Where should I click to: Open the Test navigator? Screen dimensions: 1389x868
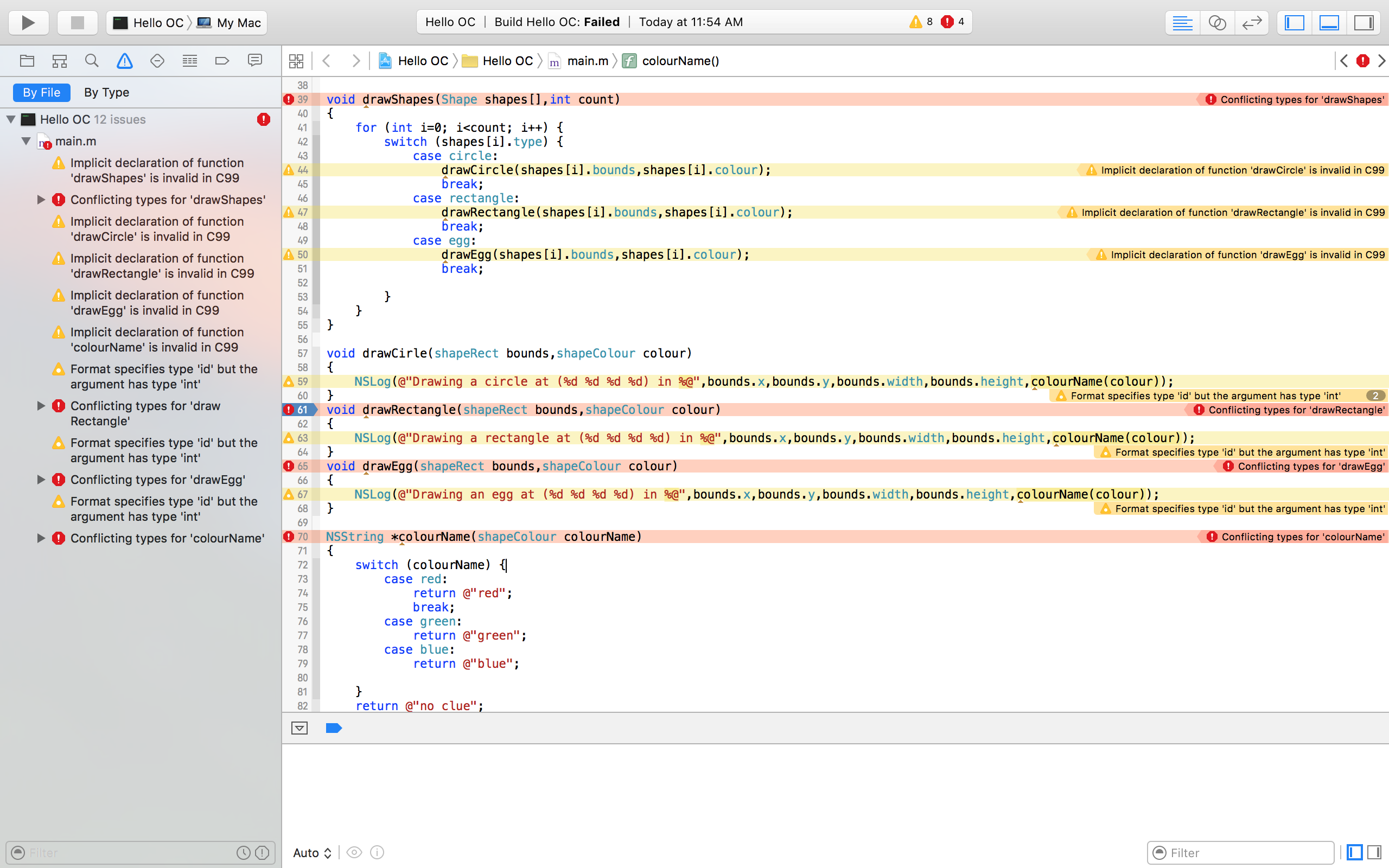(x=157, y=60)
